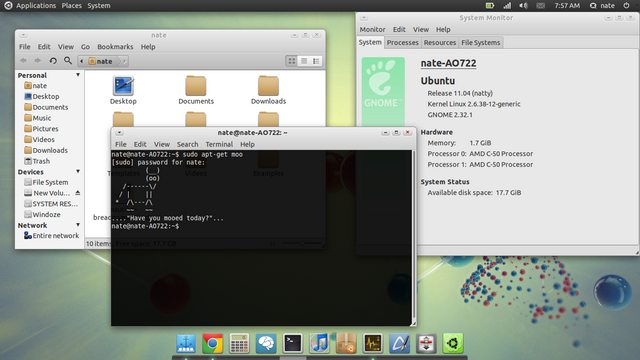The width and height of the screenshot is (640, 360).
Task: Open the terminal icon in the dock
Action: (x=293, y=343)
